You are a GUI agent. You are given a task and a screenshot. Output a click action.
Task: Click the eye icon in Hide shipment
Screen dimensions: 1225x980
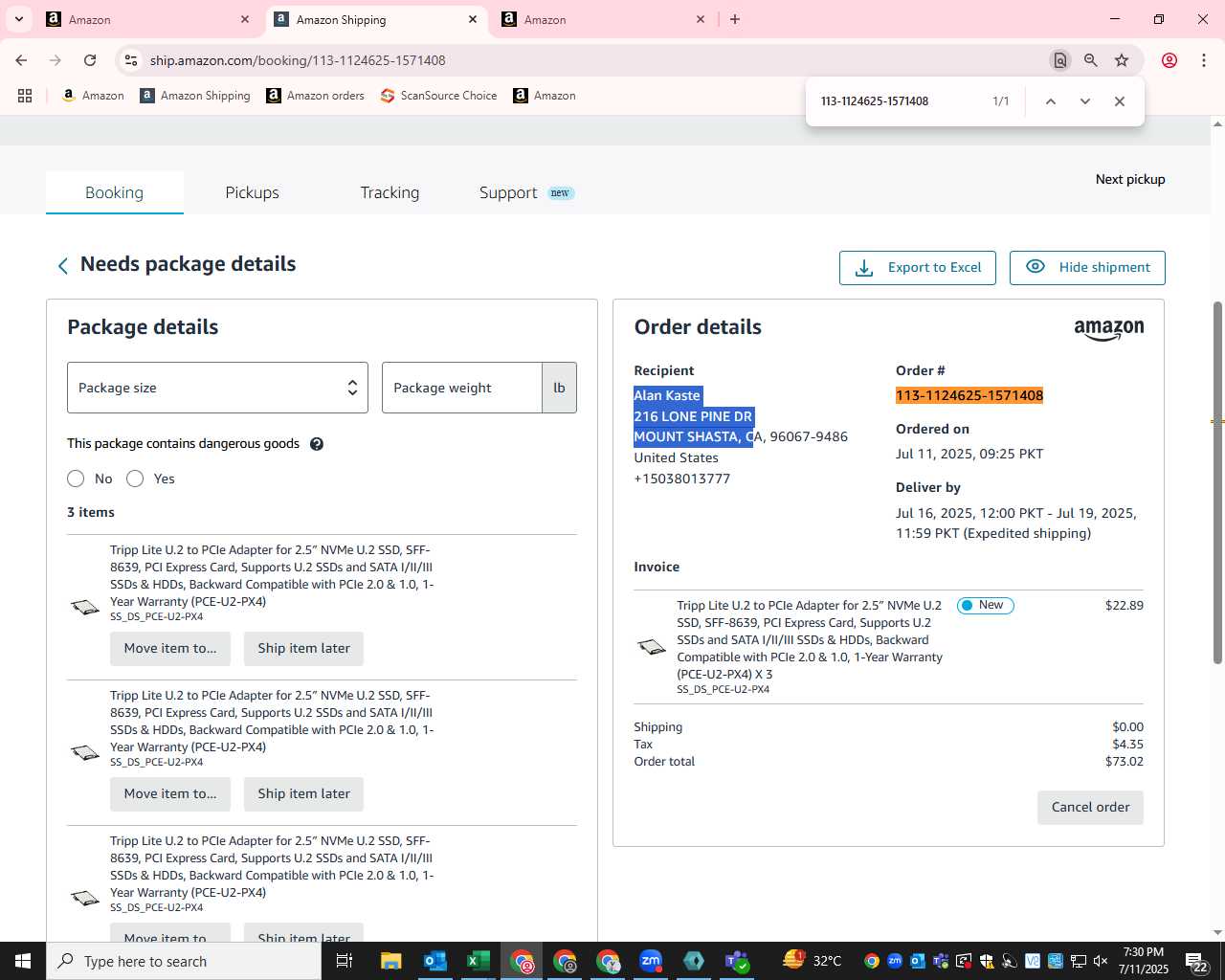1036,267
